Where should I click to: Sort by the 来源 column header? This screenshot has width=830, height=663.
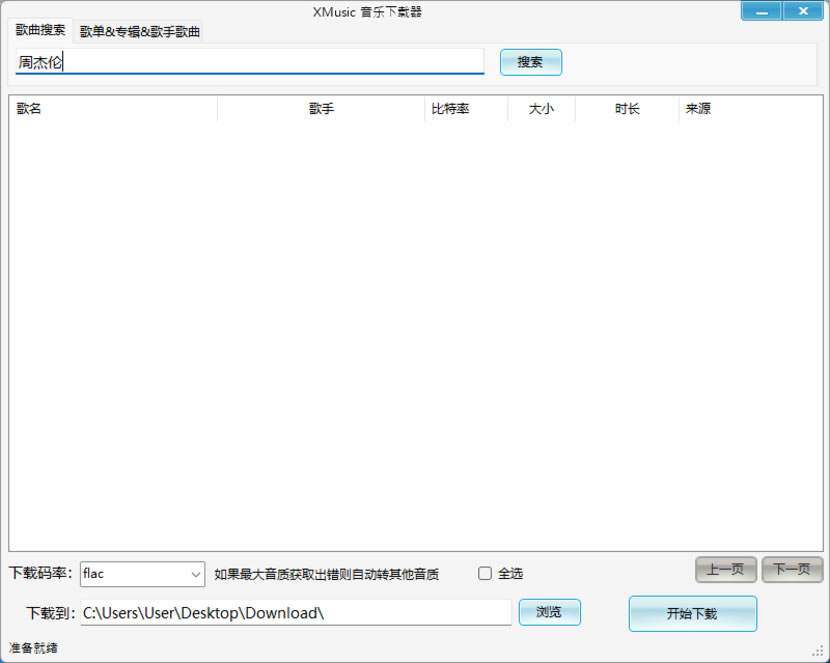point(751,108)
